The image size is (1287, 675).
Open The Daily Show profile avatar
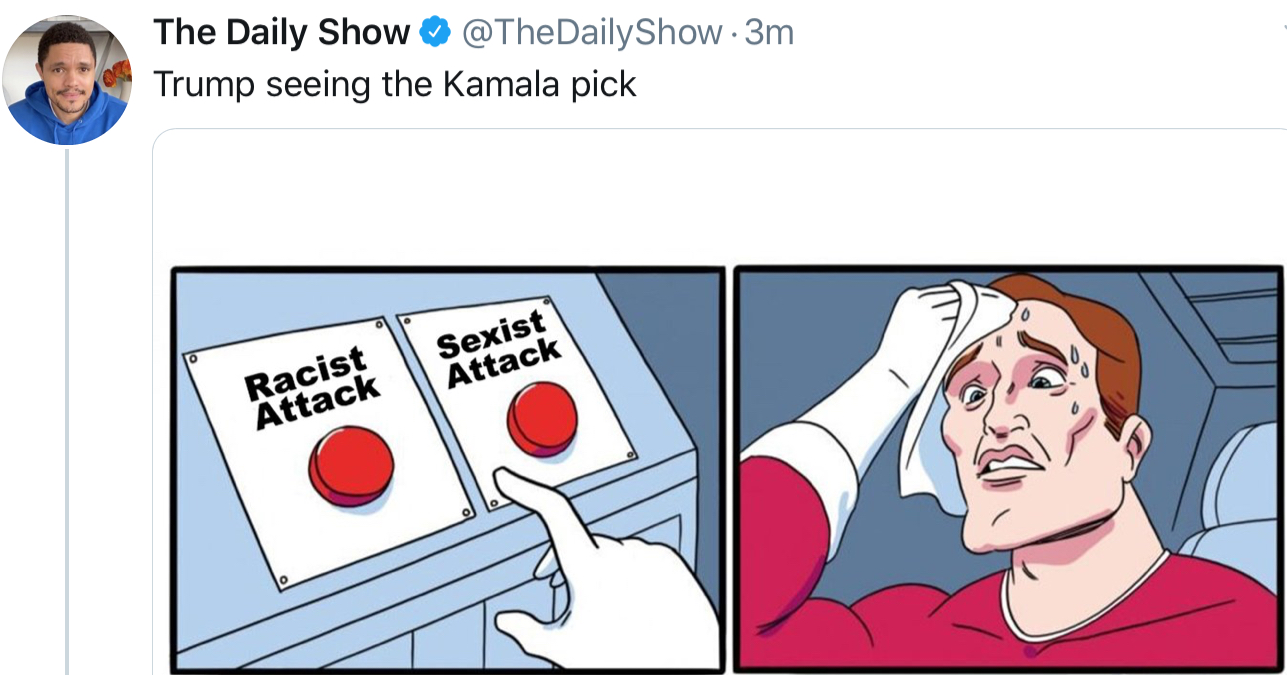pyautogui.click(x=67, y=80)
